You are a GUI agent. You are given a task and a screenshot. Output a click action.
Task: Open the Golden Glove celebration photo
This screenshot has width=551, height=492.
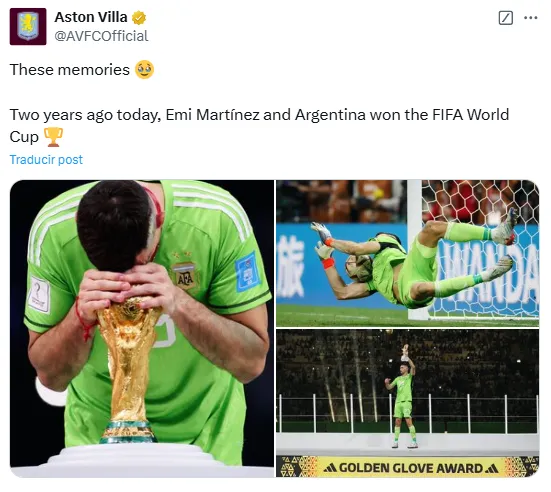pyautogui.click(x=408, y=403)
